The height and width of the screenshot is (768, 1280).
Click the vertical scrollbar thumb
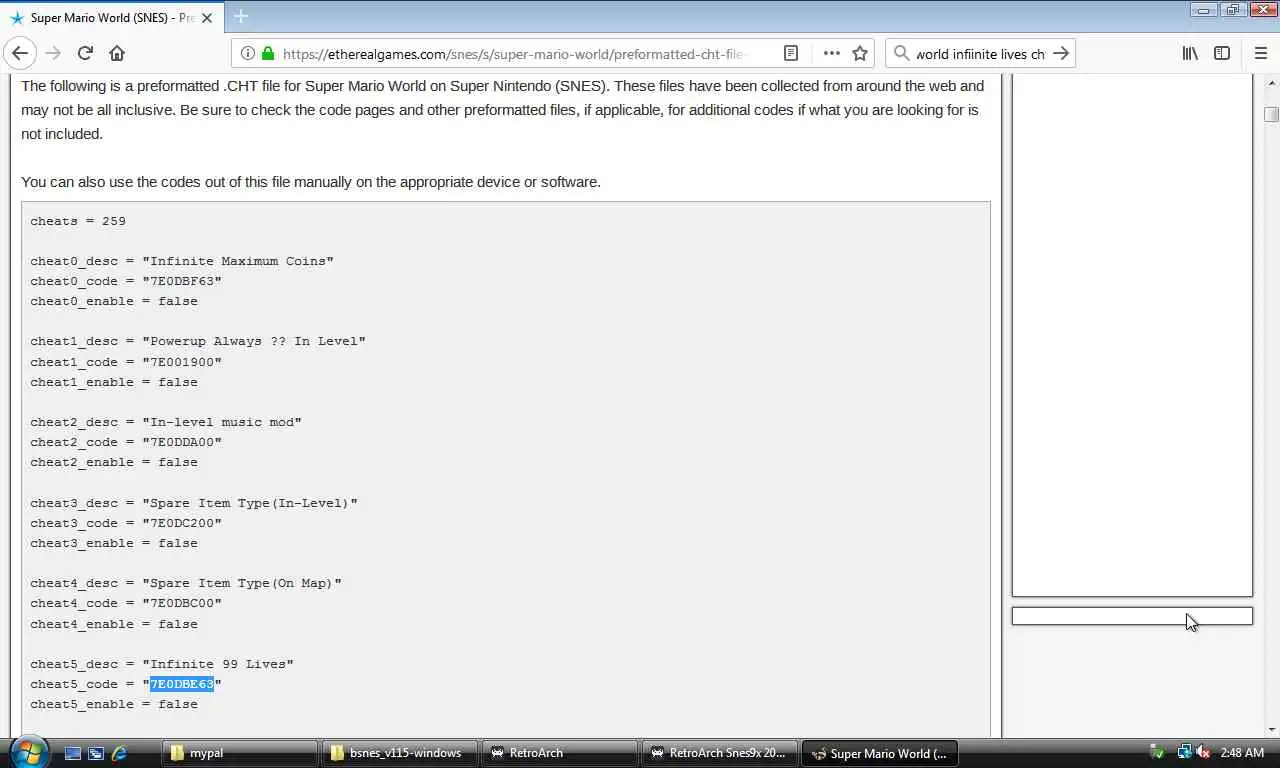click(1271, 114)
